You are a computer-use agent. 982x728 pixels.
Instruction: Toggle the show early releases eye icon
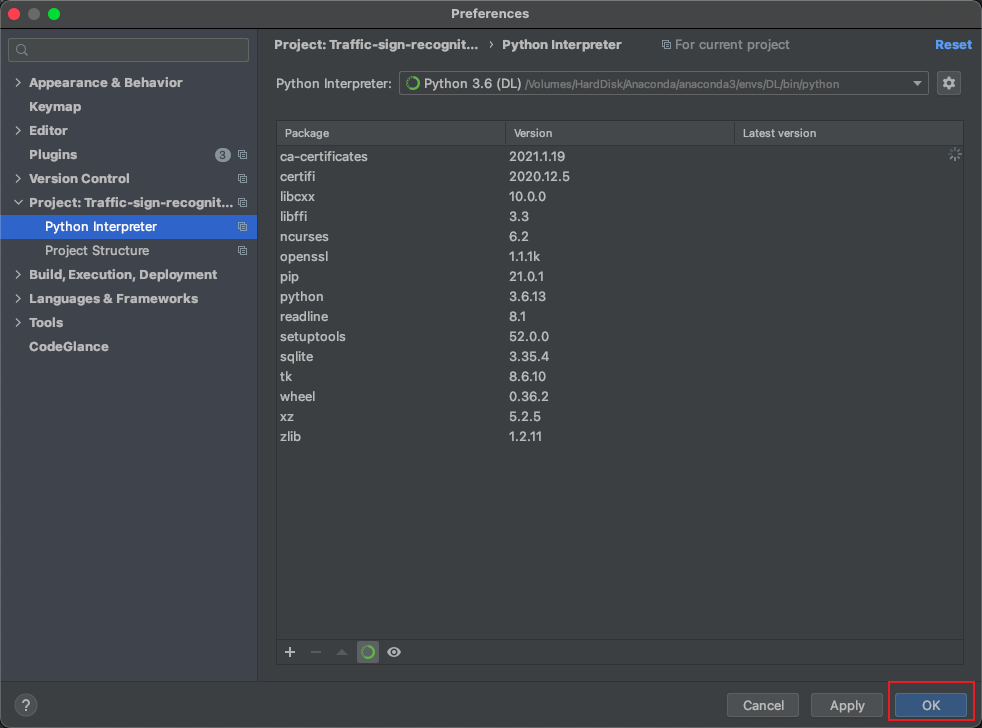394,652
